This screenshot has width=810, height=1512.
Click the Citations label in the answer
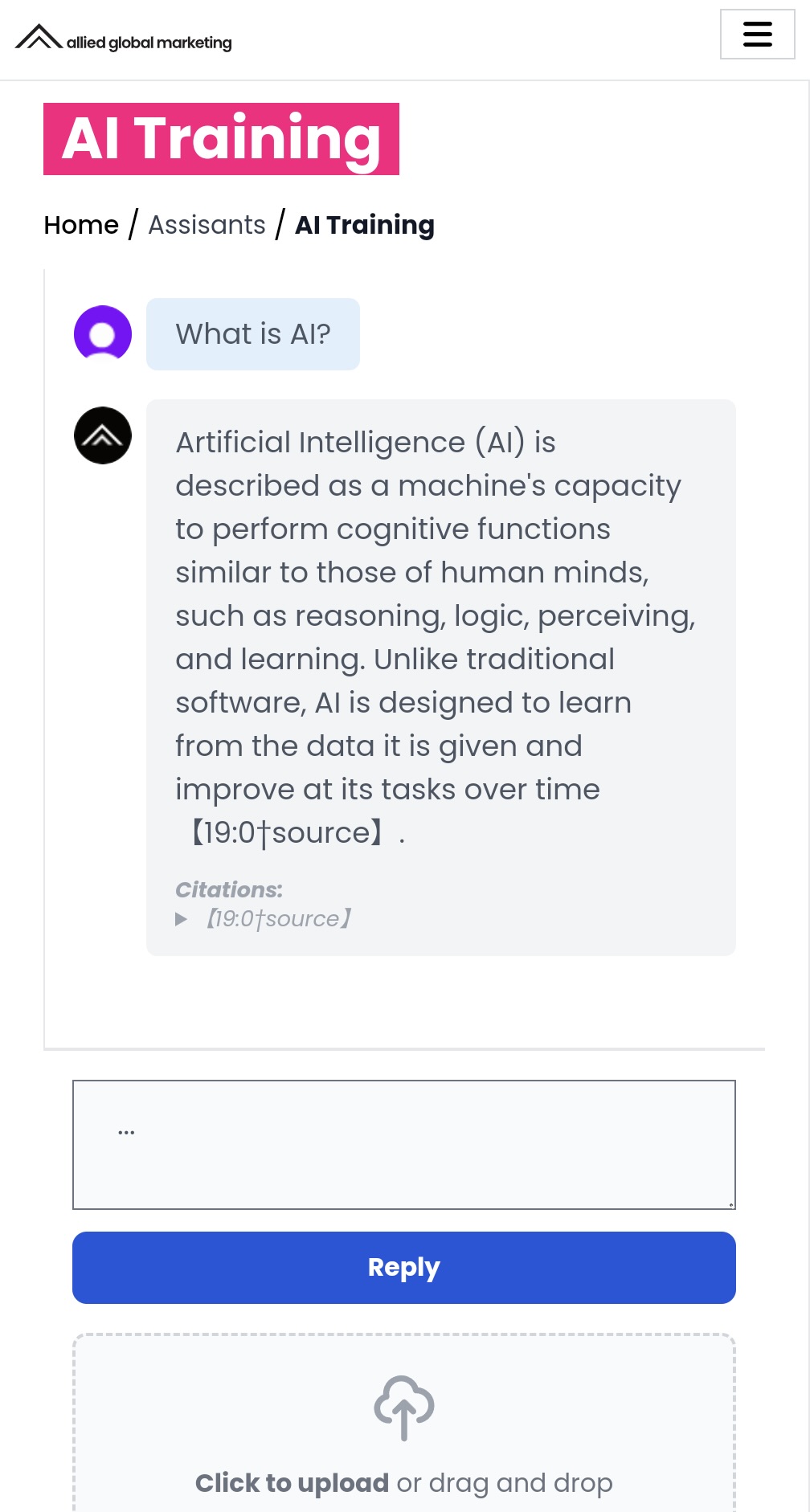click(229, 889)
